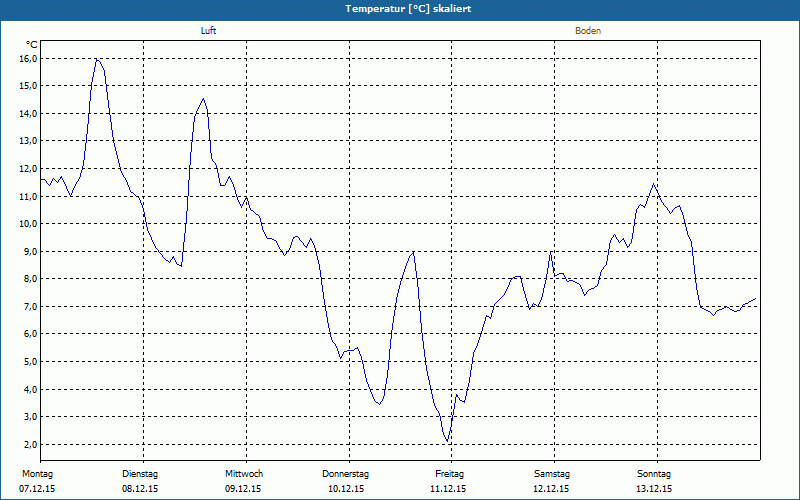The height and width of the screenshot is (500, 800).
Task: Click the 6,0 y-axis value
Action: coord(31,334)
